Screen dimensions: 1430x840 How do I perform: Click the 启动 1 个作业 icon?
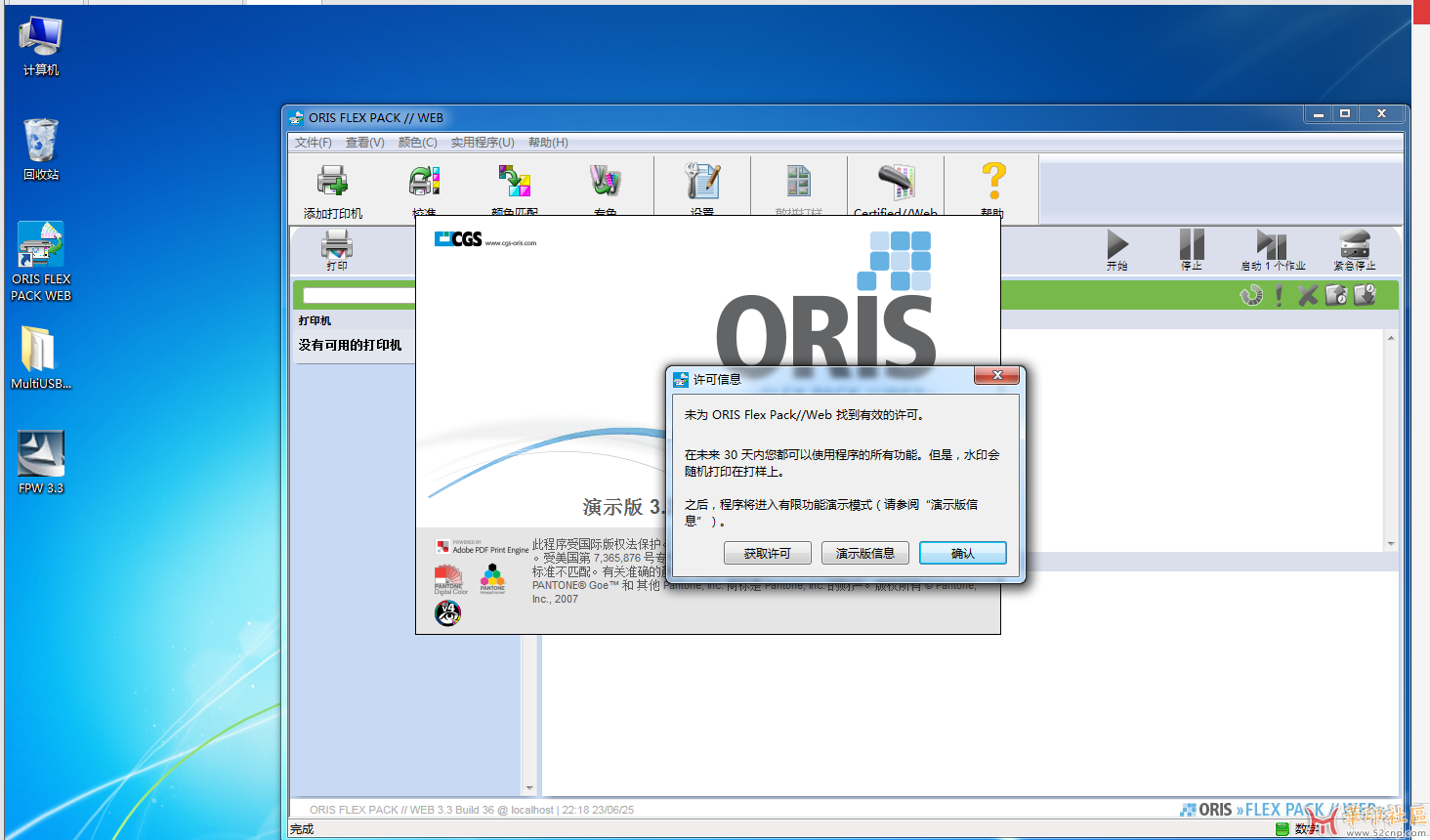(1272, 243)
